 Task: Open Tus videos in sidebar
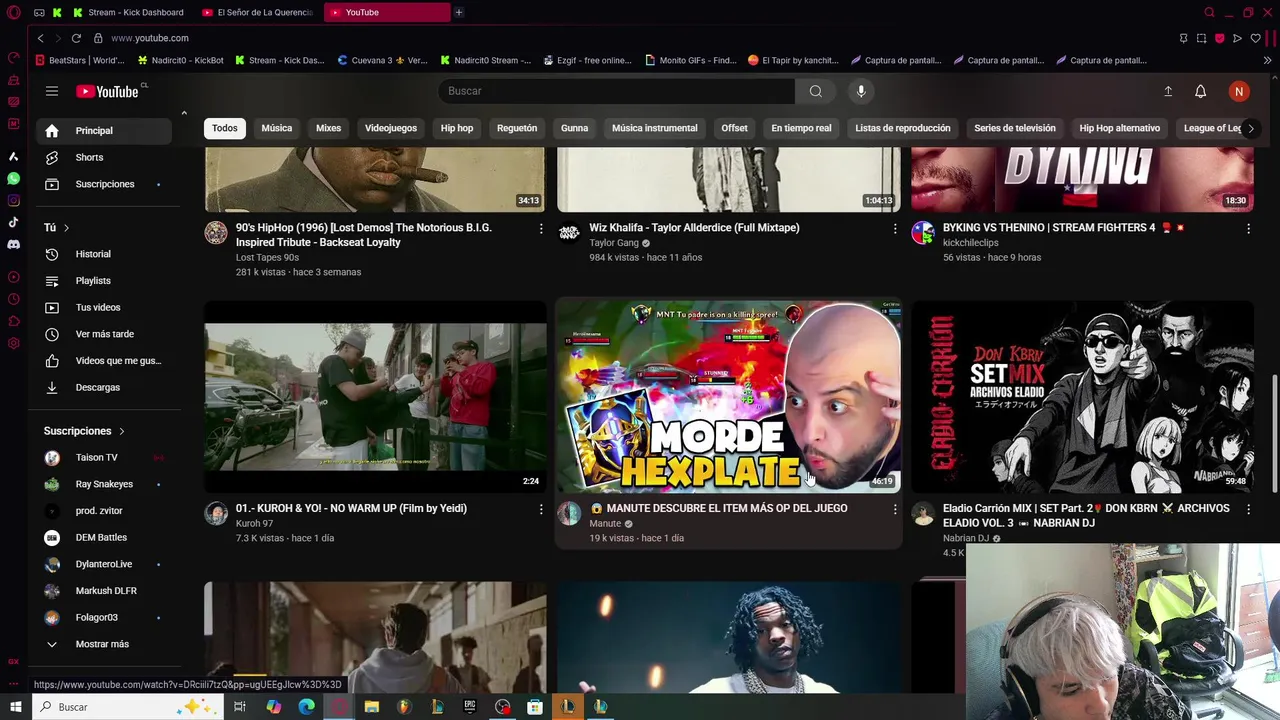(104, 307)
